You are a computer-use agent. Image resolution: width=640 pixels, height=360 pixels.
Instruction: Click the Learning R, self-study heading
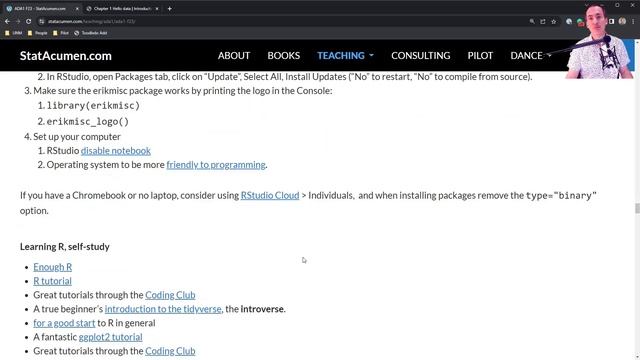(64, 247)
